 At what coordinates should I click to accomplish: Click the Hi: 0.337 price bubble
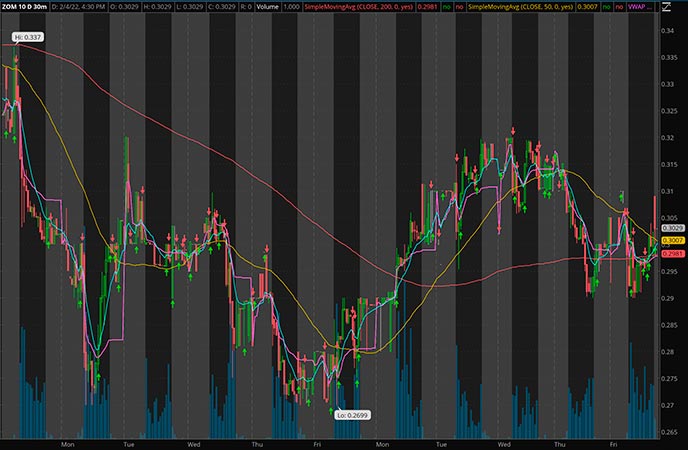pyautogui.click(x=25, y=37)
